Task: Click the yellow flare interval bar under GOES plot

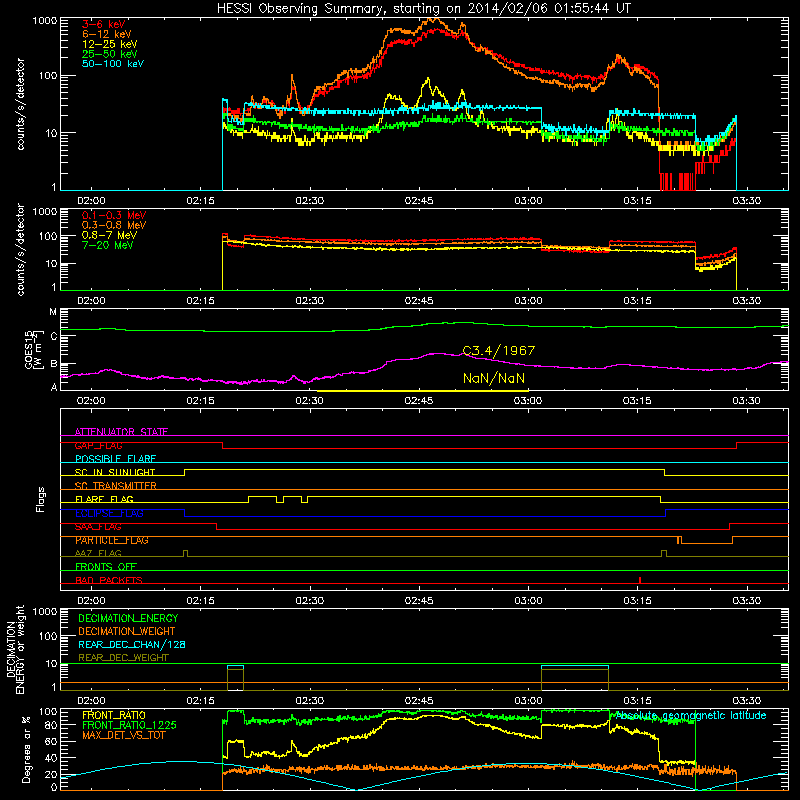Action: pos(422,391)
